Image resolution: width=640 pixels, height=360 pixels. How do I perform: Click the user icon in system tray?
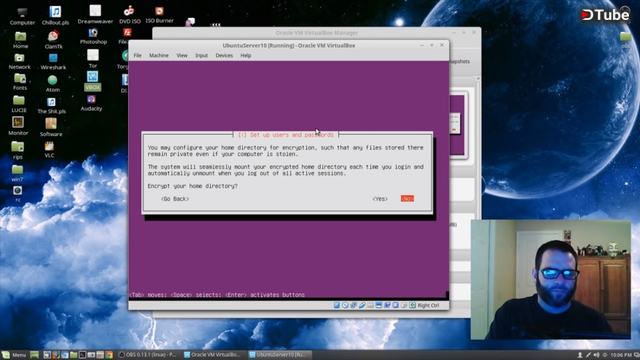[580, 355]
